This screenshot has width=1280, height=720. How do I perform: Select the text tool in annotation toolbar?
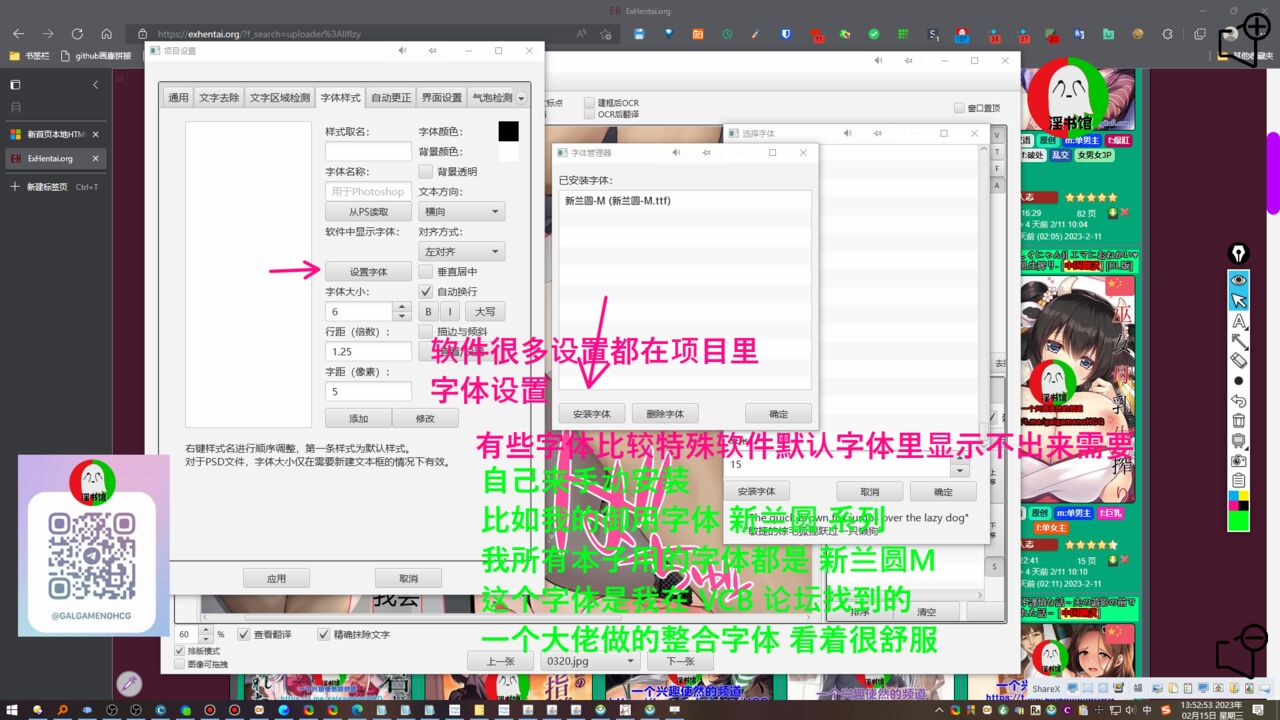point(1239,321)
